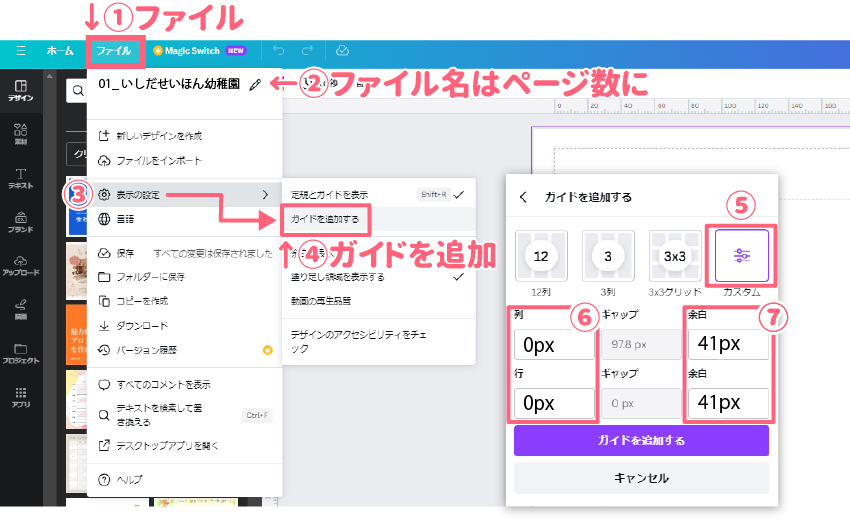Click the 列 columns input field
850x524 pixels.
554,345
